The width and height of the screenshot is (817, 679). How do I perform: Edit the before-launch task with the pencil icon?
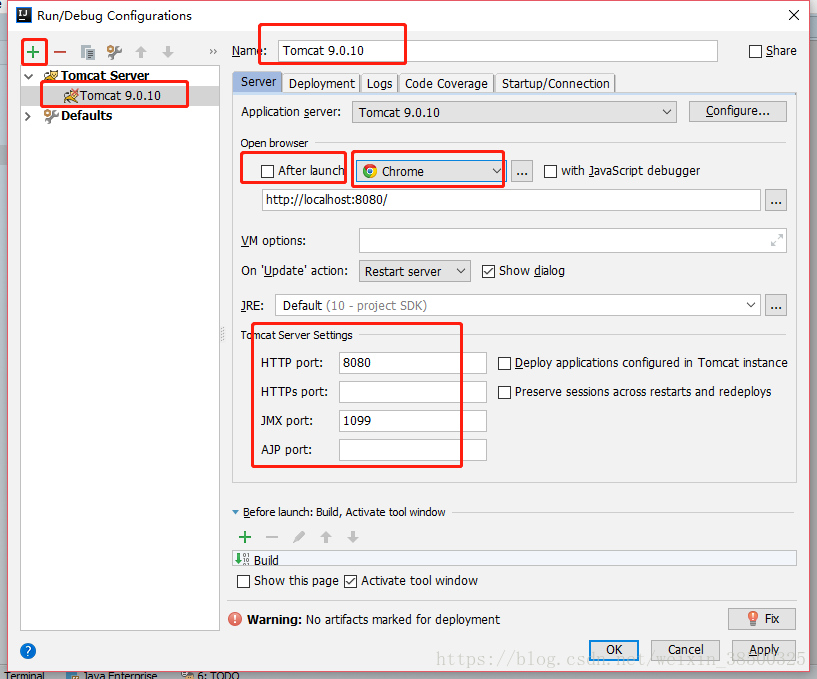click(299, 537)
